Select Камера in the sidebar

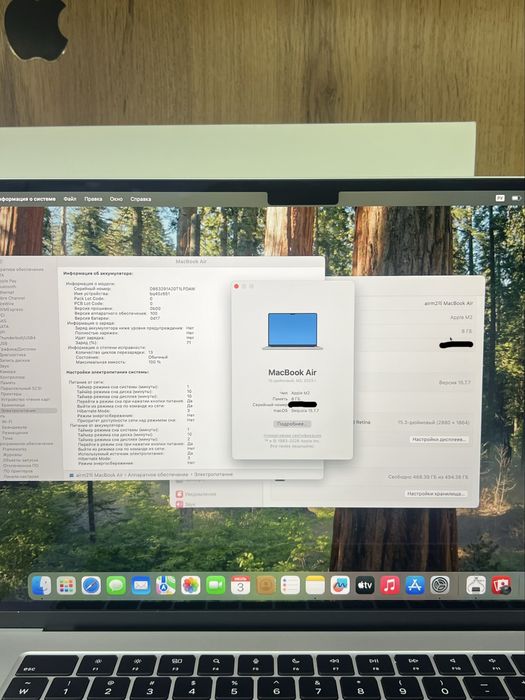[x=8, y=371]
